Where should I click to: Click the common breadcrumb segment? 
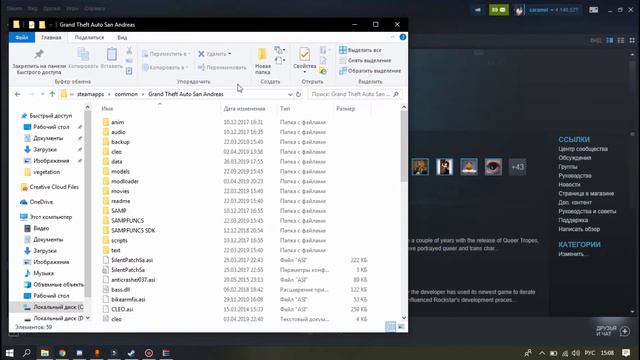pos(126,94)
